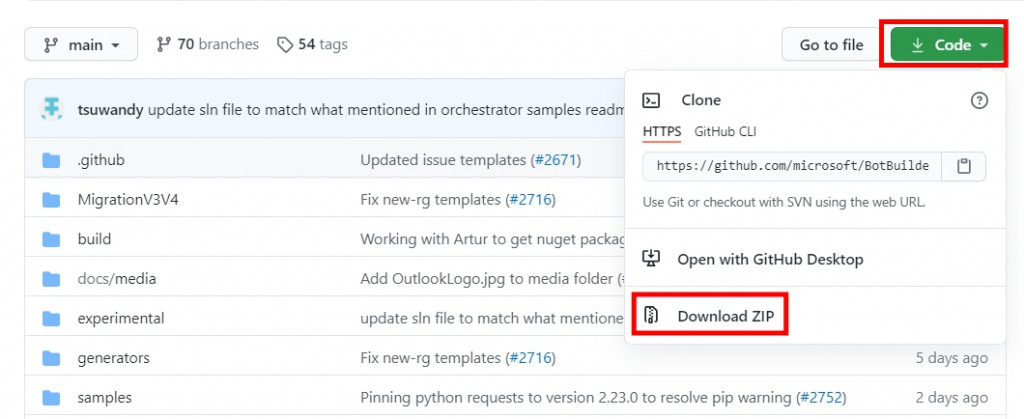Click the branches icon next to 70
The width and height of the screenshot is (1024, 419).
point(165,45)
